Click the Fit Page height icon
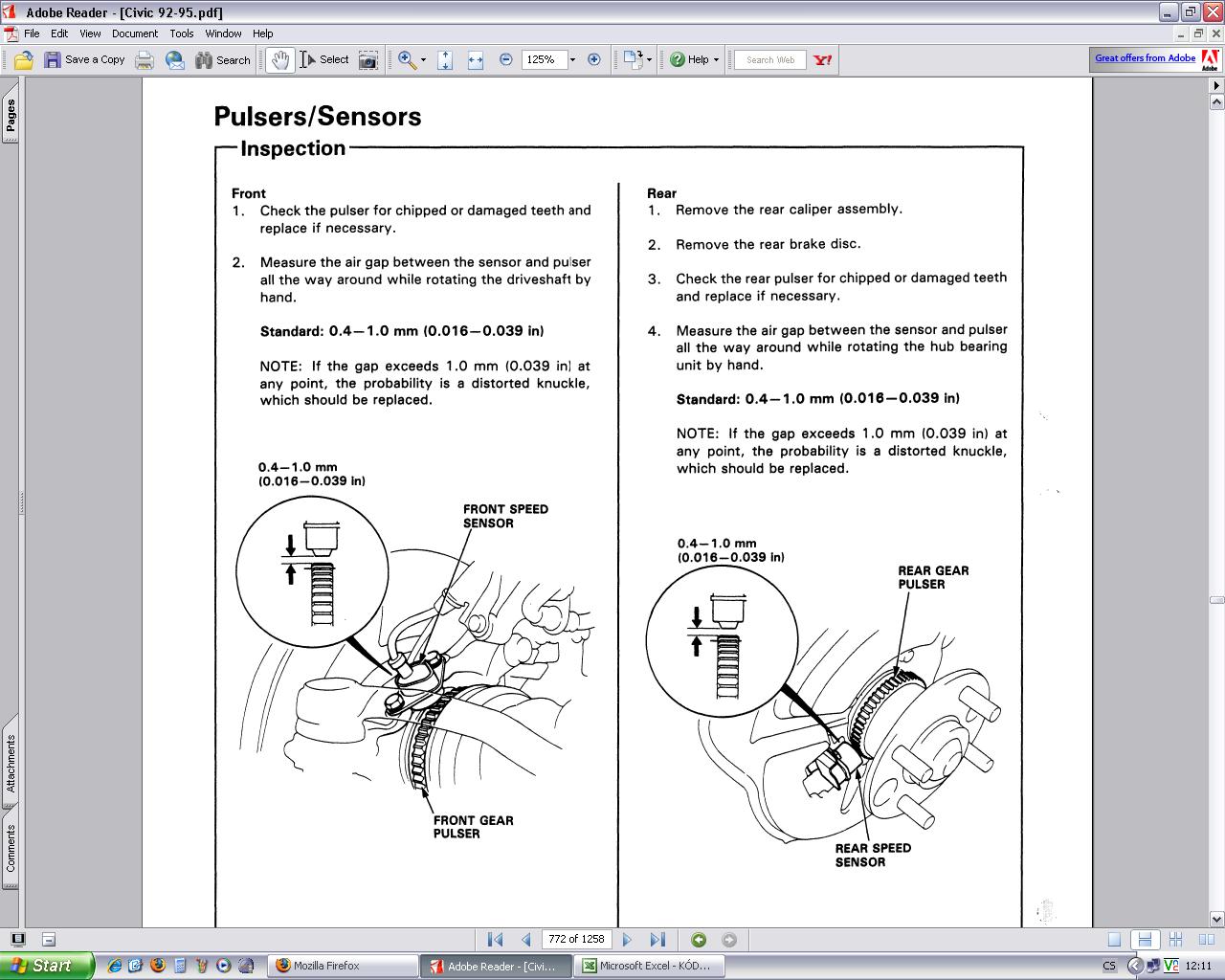This screenshot has width=1225, height=980. pos(445,59)
